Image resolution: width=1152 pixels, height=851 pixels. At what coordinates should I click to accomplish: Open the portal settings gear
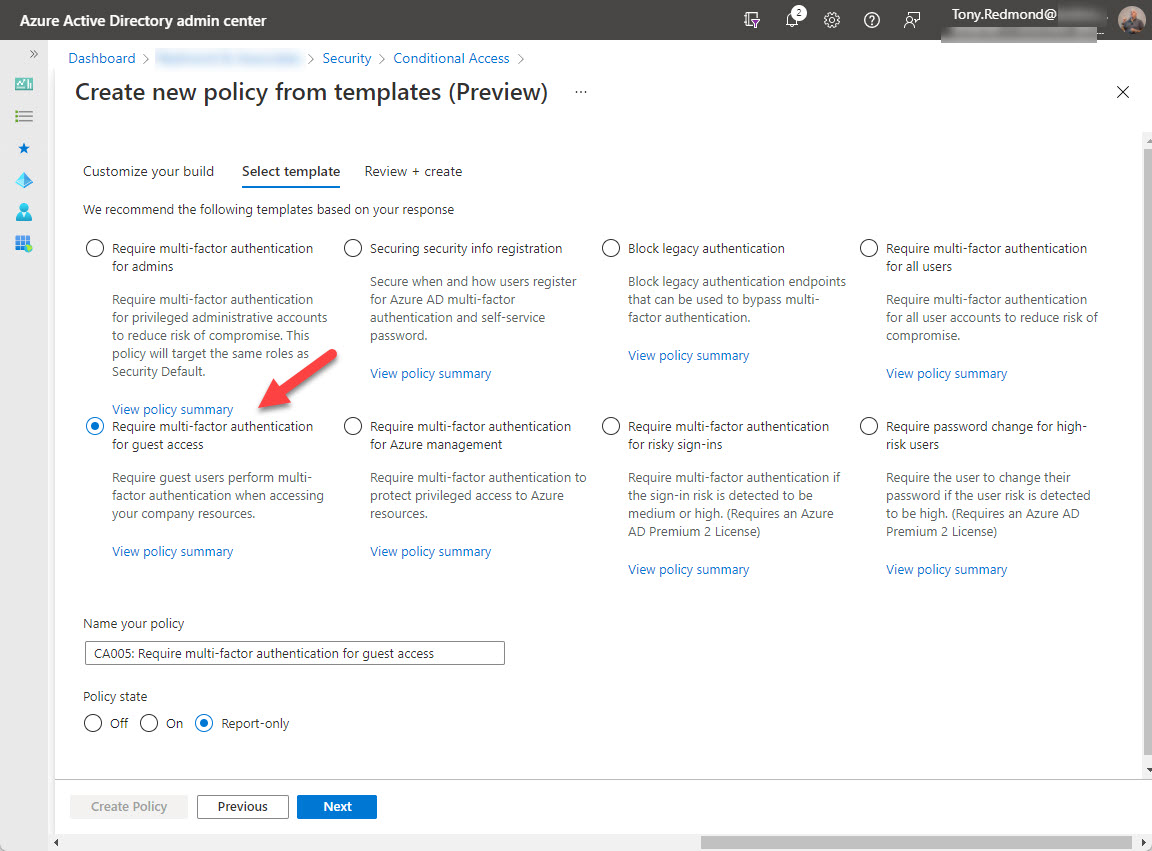click(x=832, y=19)
